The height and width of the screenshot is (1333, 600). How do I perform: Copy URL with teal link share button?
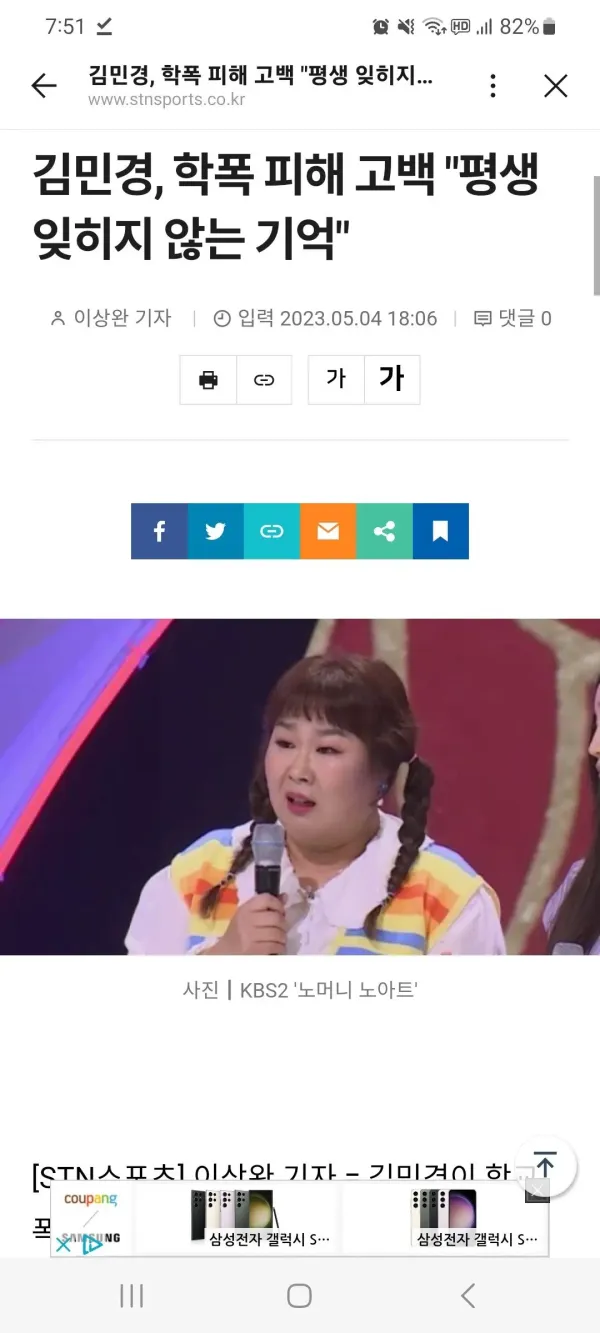(x=272, y=531)
